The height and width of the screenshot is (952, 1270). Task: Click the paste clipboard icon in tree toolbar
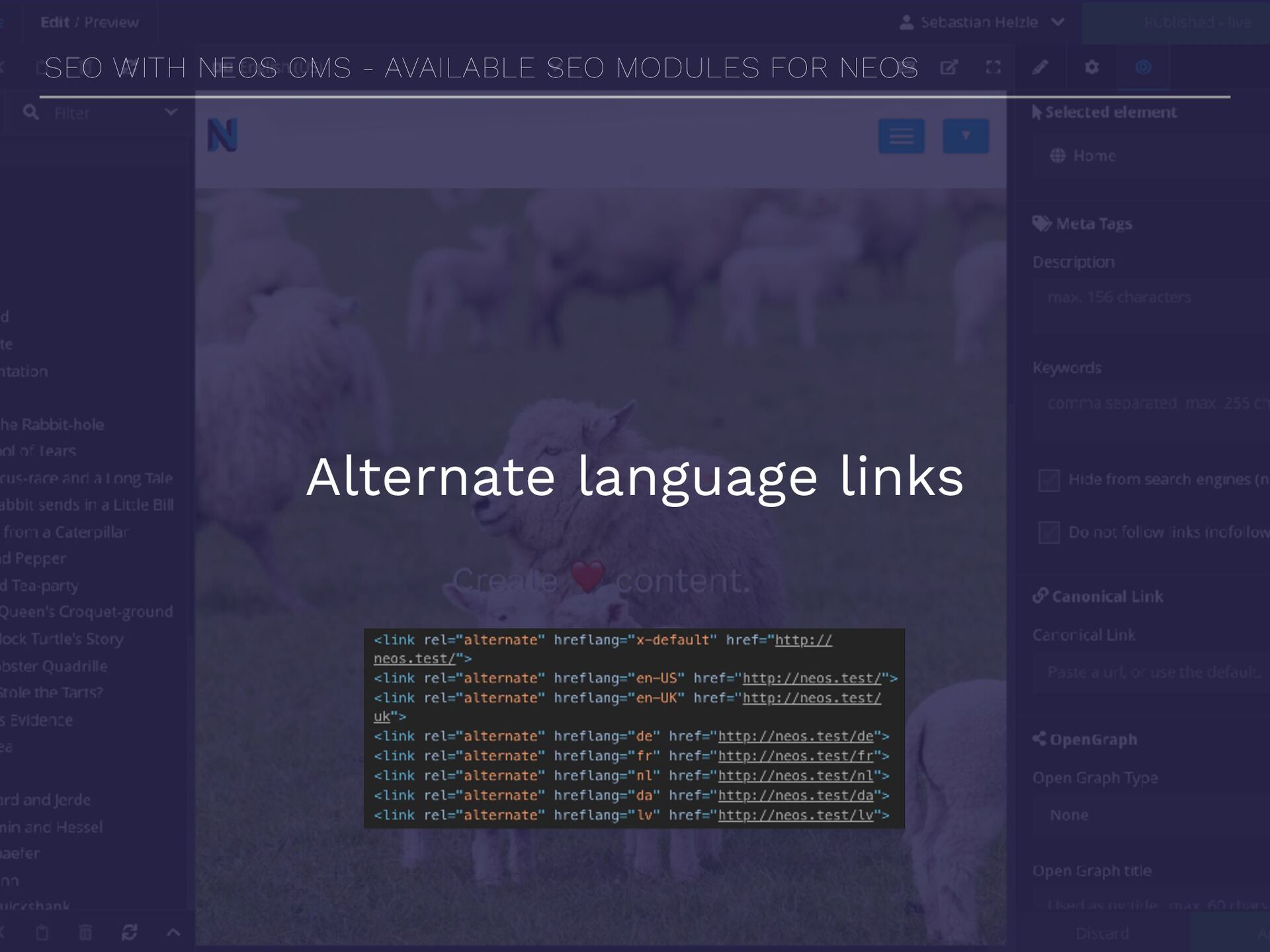coord(42,933)
